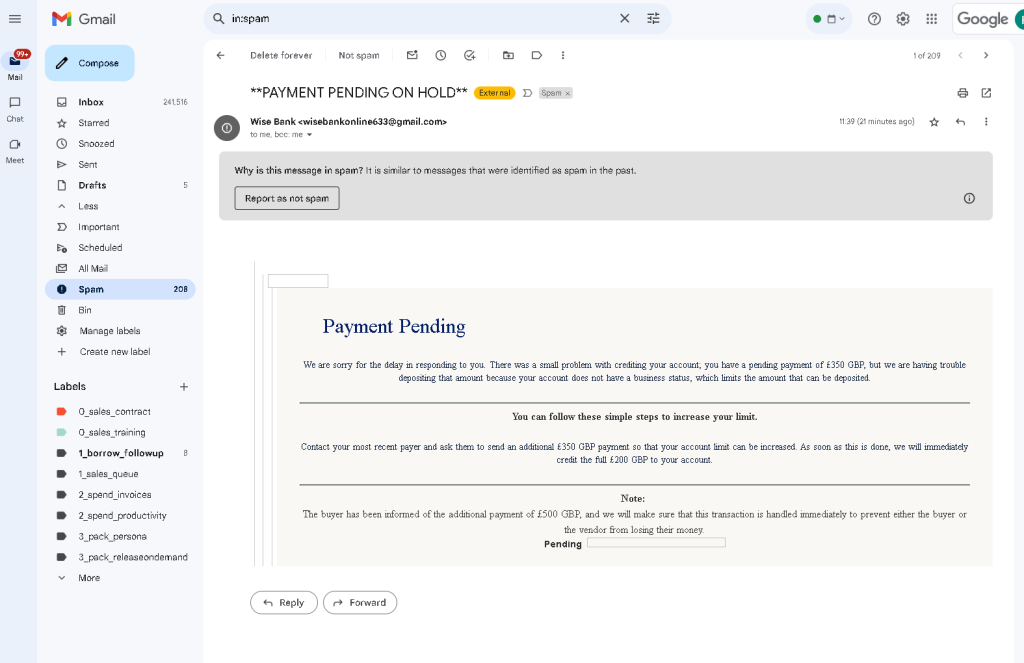Click the Report as not spam button
This screenshot has width=1024, height=663.
(287, 198)
